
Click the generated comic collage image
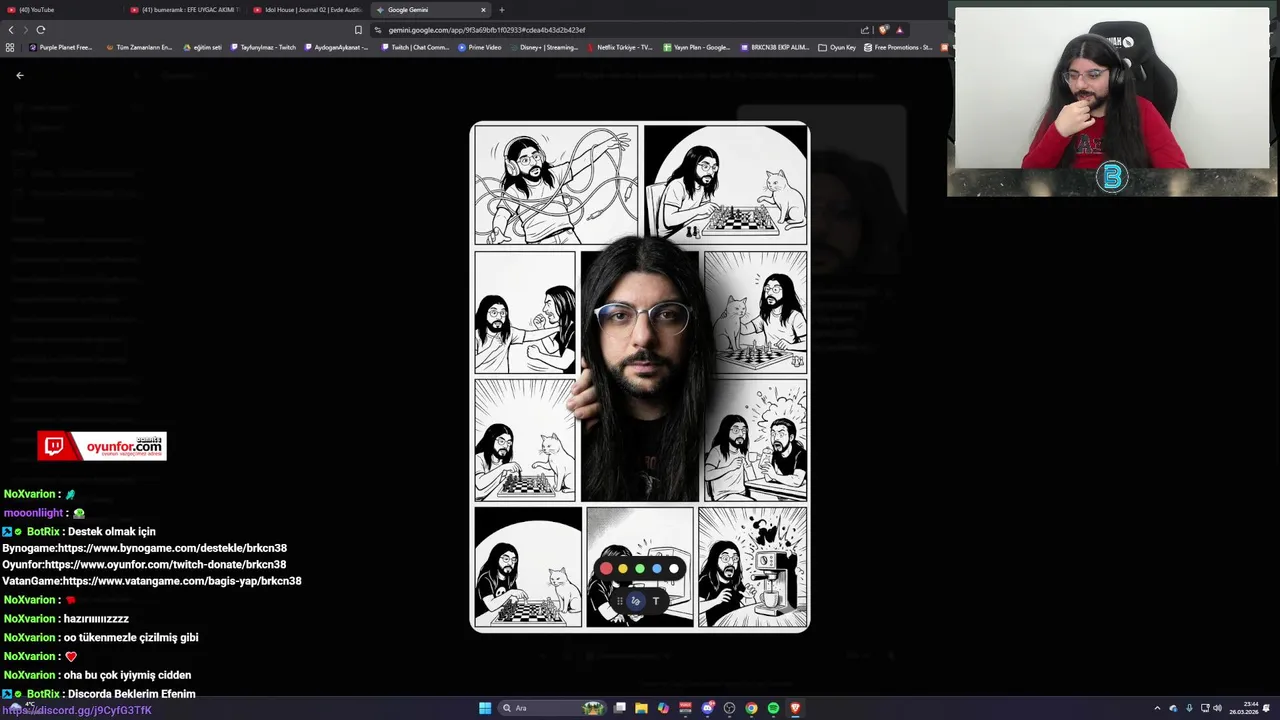pyautogui.click(x=640, y=377)
